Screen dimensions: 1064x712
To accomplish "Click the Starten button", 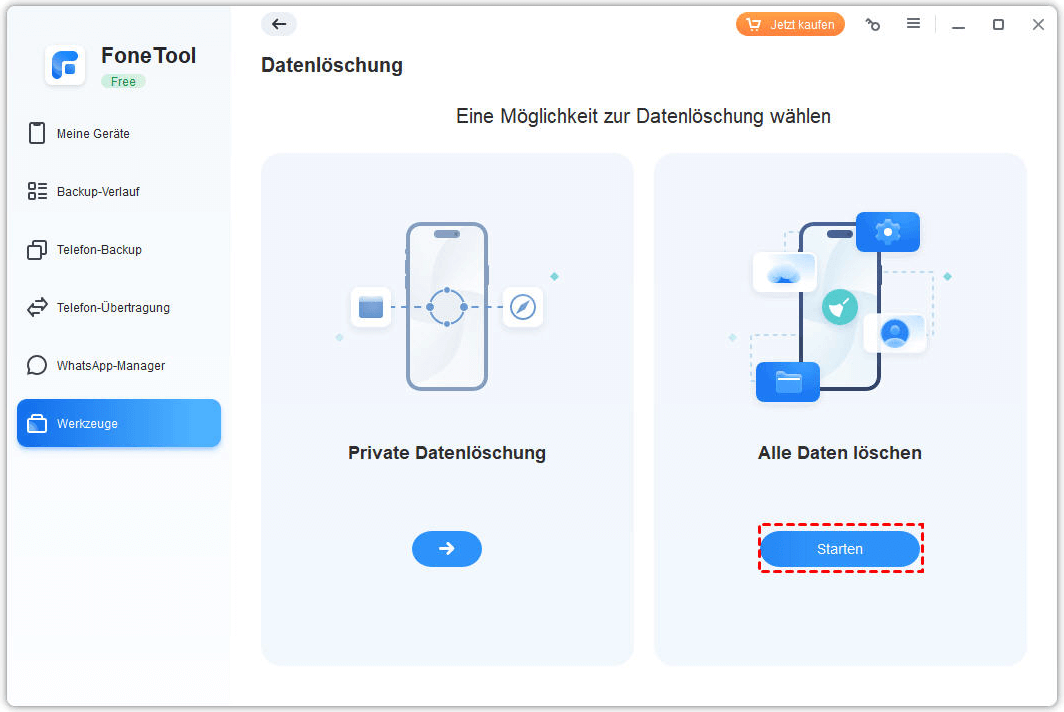I will pyautogui.click(x=840, y=548).
